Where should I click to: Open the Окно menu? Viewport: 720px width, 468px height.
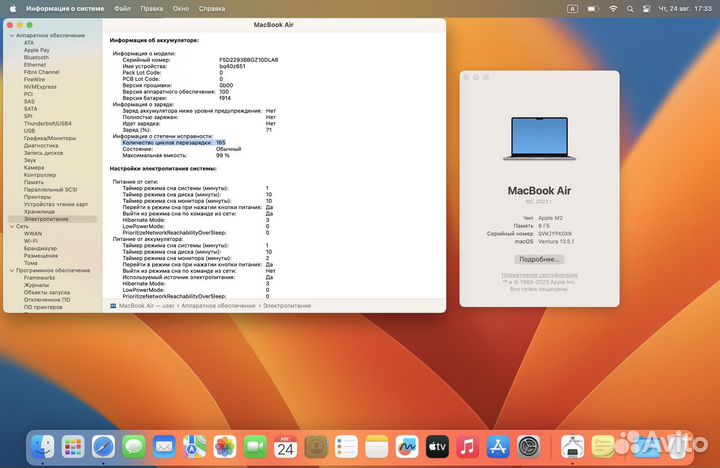pos(181,8)
